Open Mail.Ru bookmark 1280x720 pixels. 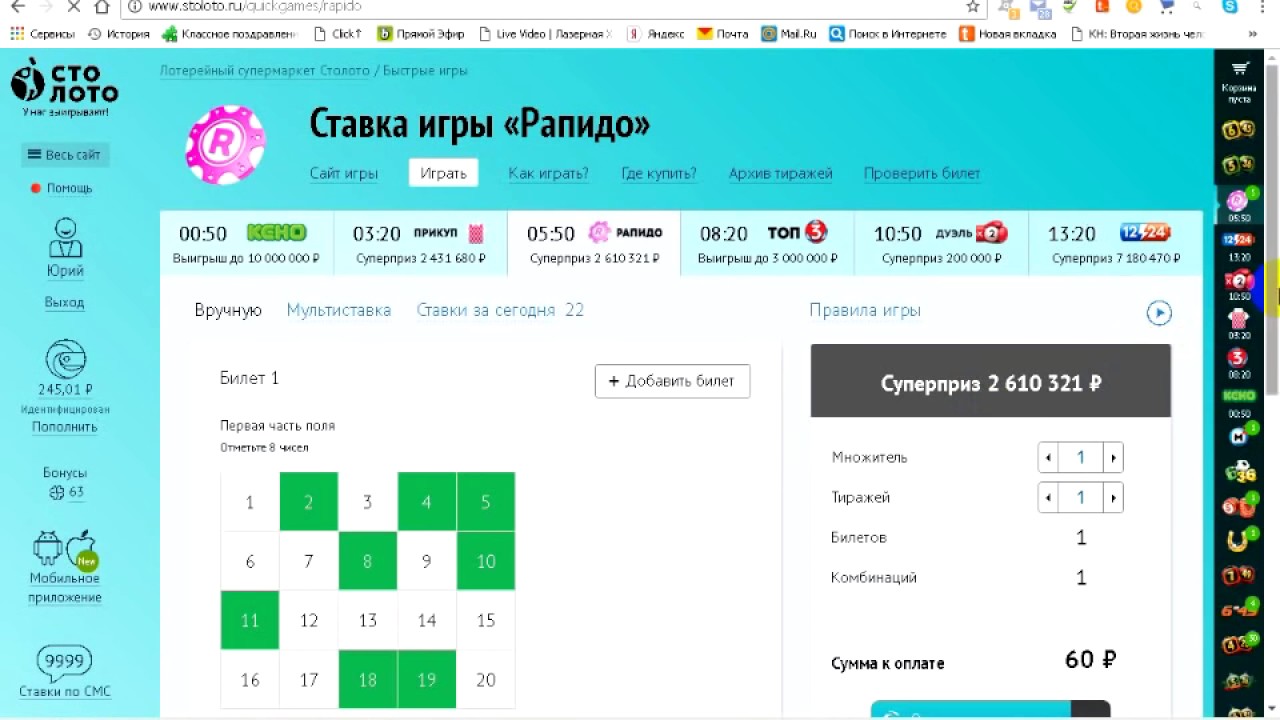(789, 34)
